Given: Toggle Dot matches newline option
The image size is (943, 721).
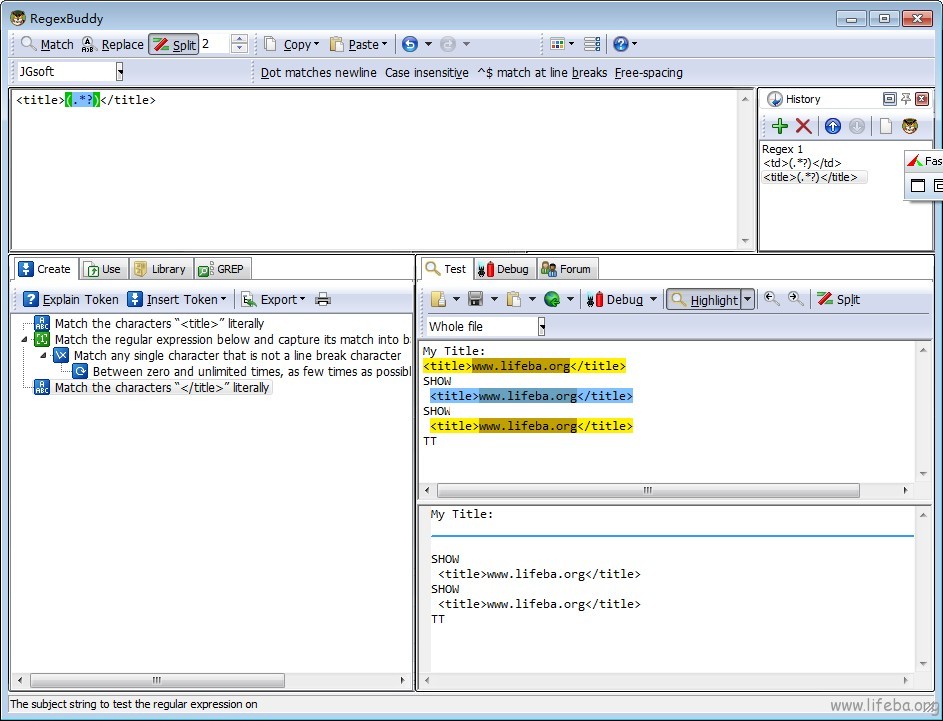Looking at the screenshot, I should pos(319,73).
